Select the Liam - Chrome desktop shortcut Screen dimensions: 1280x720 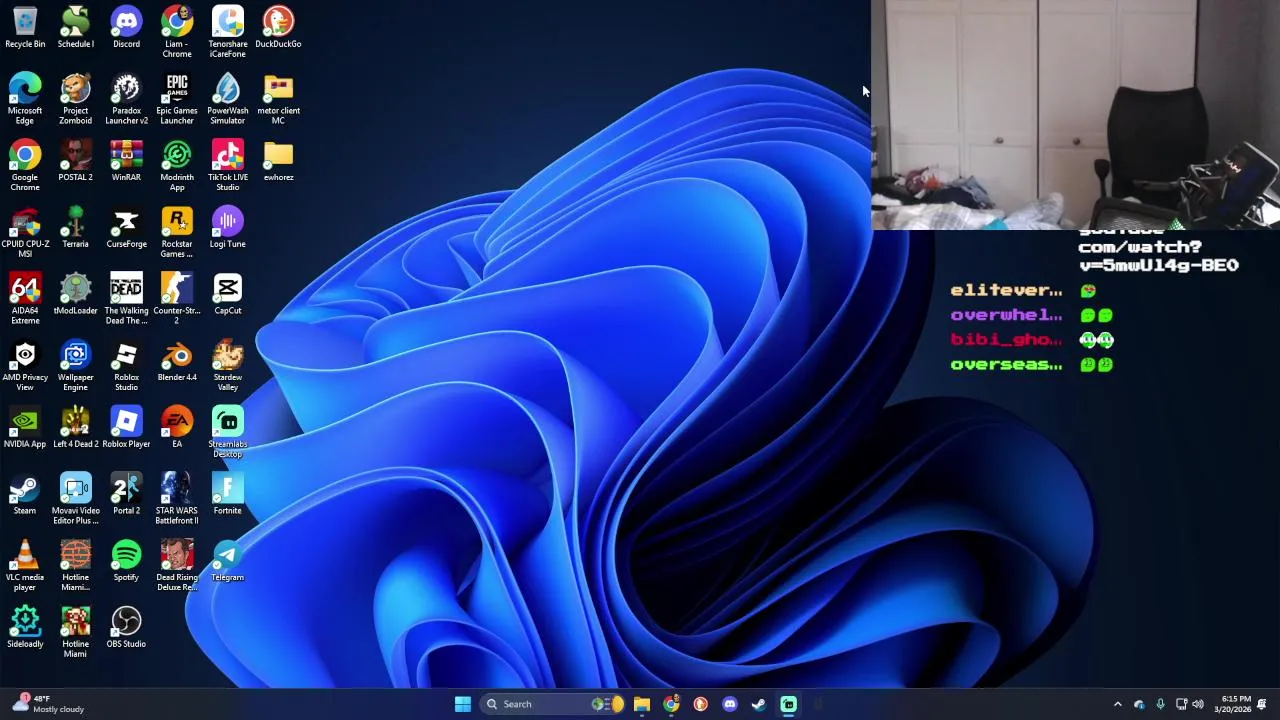point(177,32)
